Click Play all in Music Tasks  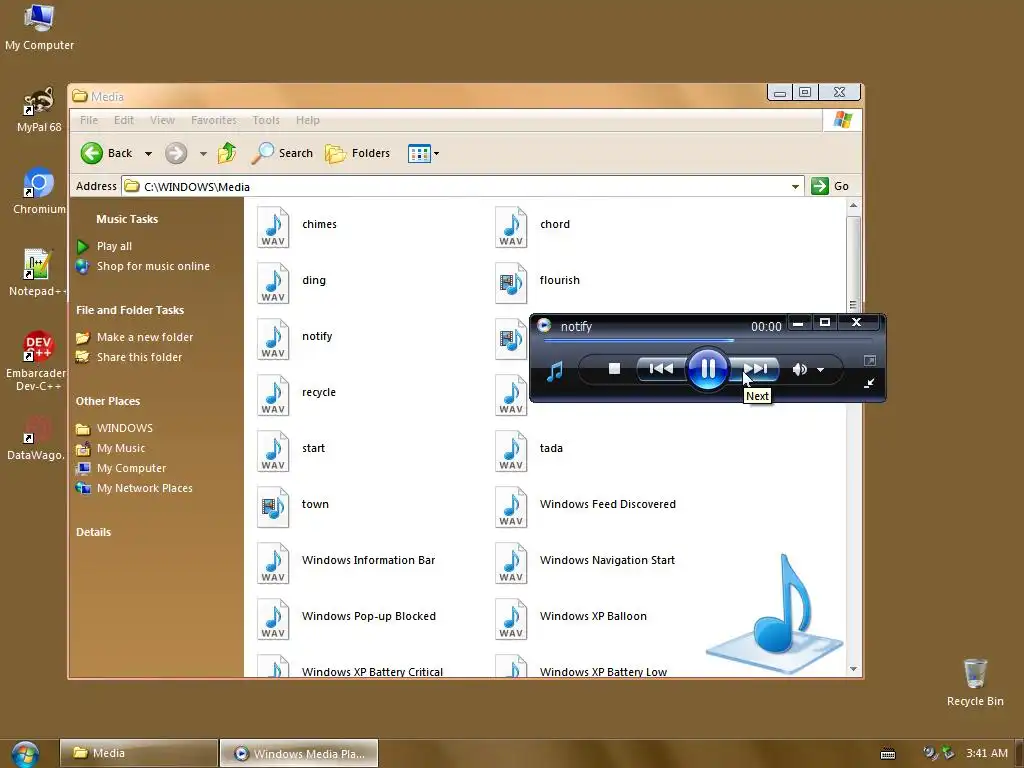[x=114, y=246]
